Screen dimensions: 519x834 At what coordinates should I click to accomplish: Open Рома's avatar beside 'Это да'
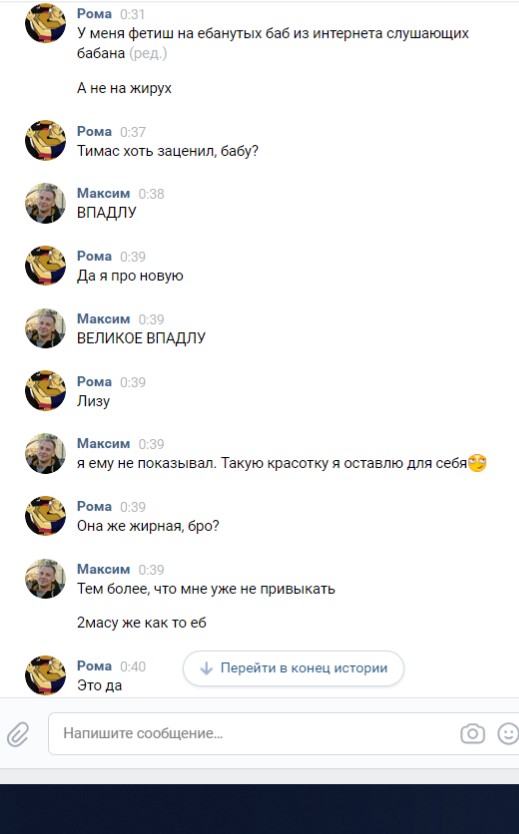(45, 675)
